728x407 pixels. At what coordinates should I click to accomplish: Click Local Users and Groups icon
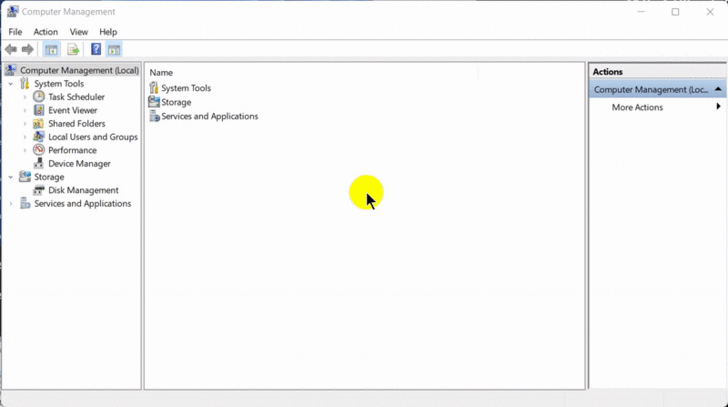(x=39, y=136)
